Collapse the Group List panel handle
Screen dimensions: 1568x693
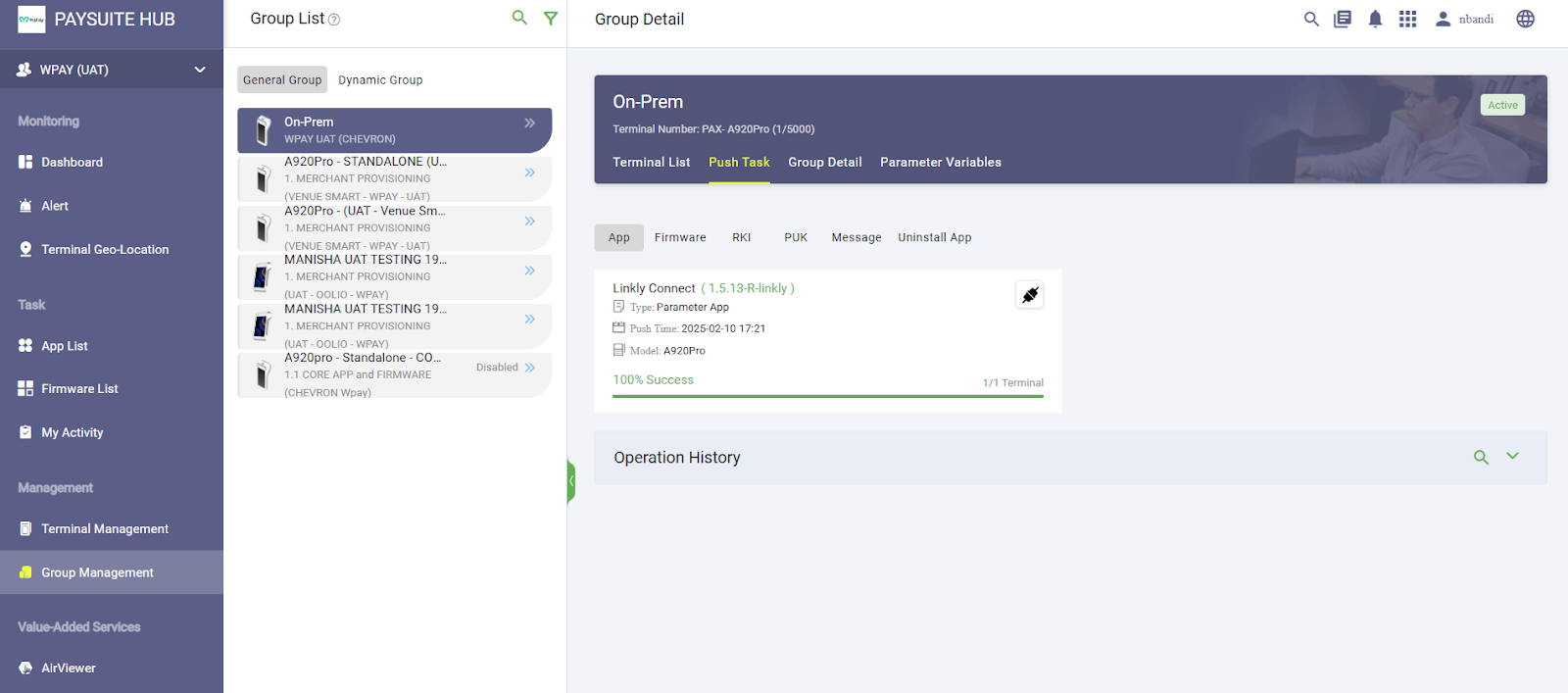click(571, 481)
